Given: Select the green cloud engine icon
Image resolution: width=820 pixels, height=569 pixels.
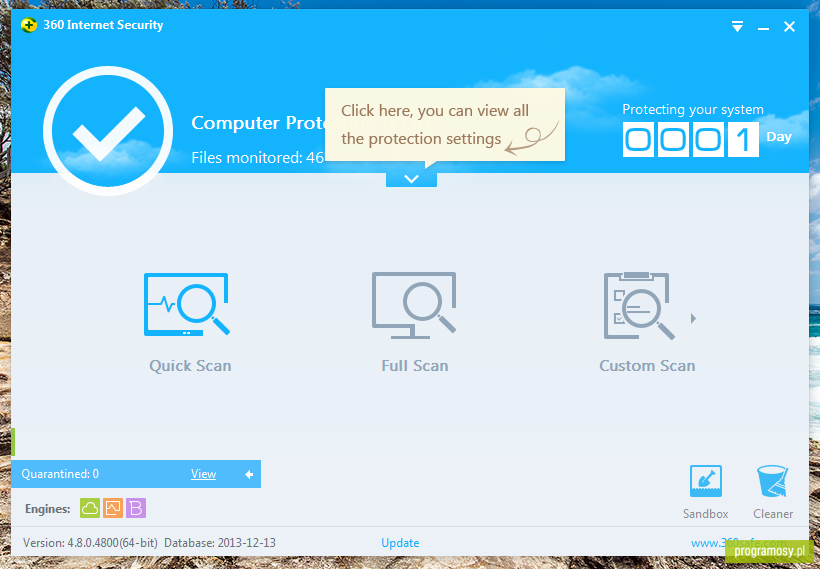Looking at the screenshot, I should point(90,508).
